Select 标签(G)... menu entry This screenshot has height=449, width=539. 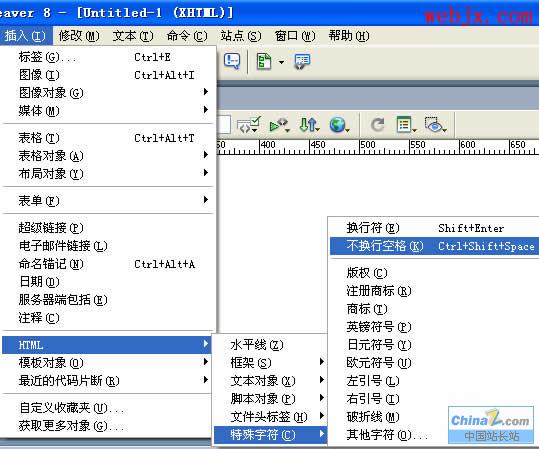(x=108, y=57)
